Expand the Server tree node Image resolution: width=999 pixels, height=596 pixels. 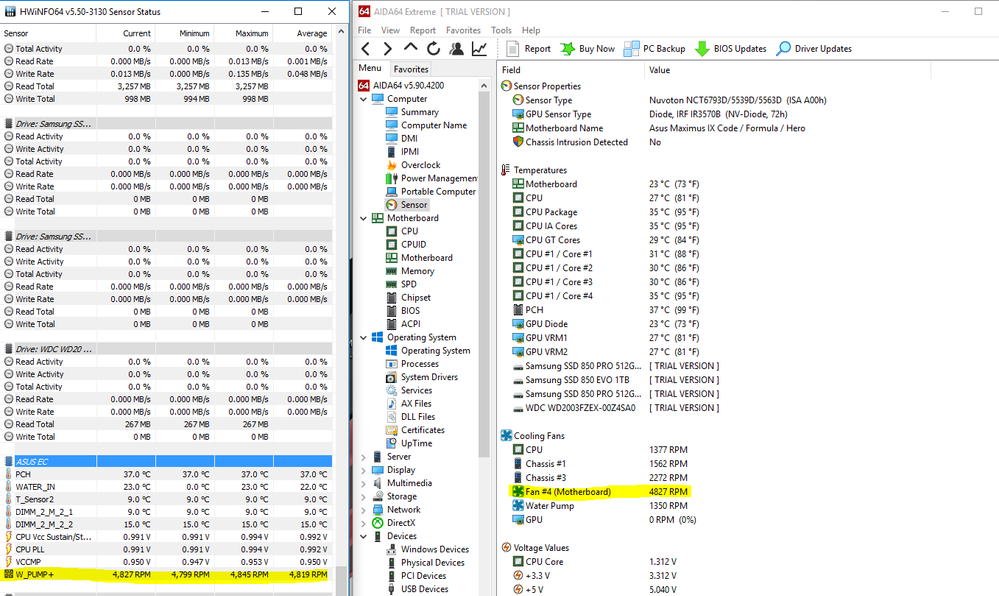coord(364,457)
